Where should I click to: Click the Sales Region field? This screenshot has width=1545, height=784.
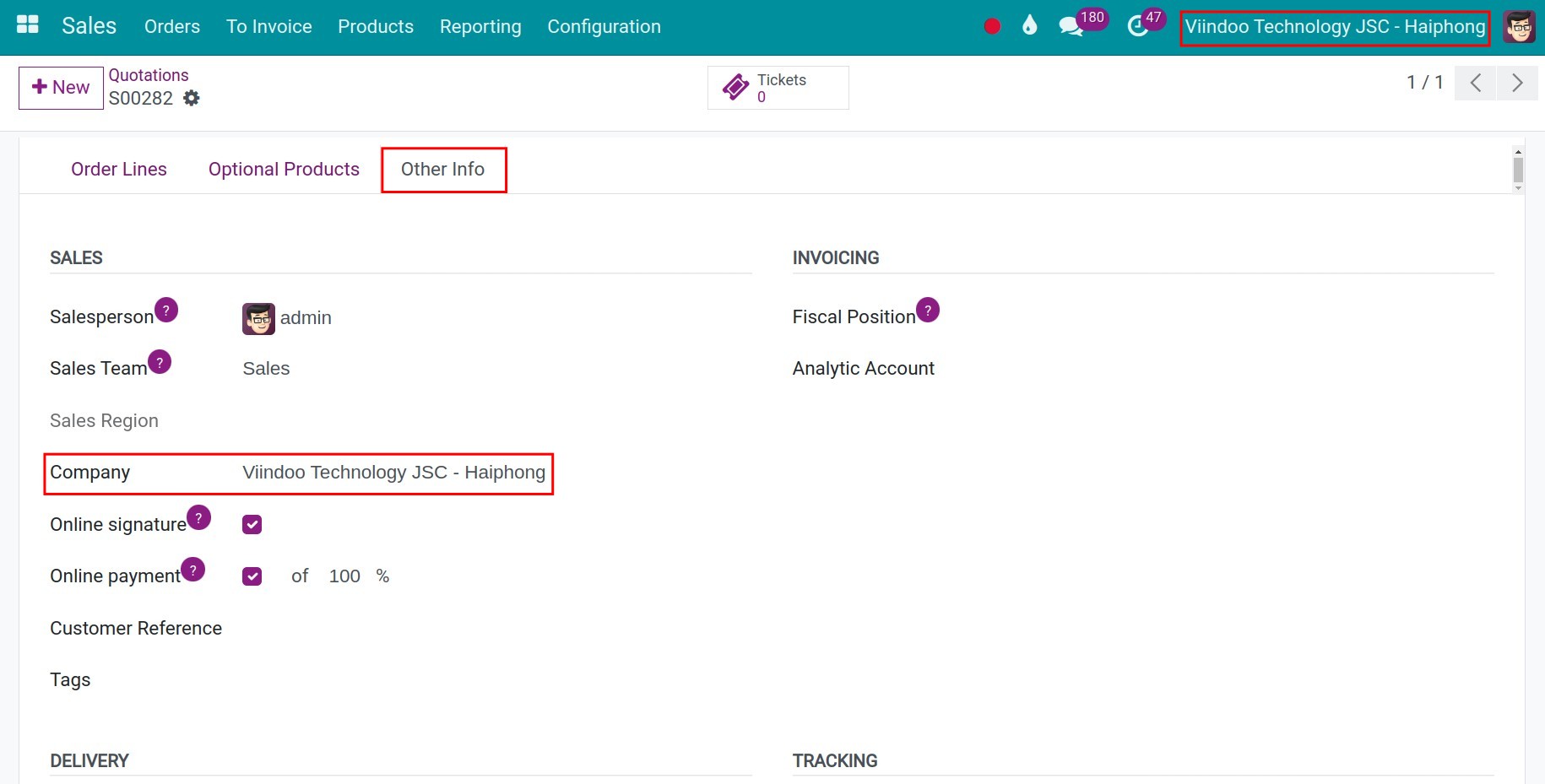coord(496,421)
